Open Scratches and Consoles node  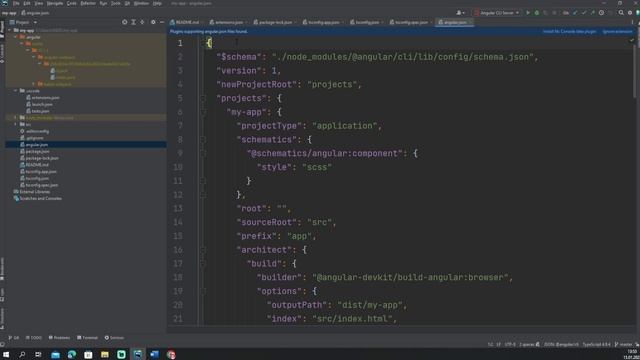coord(38,198)
